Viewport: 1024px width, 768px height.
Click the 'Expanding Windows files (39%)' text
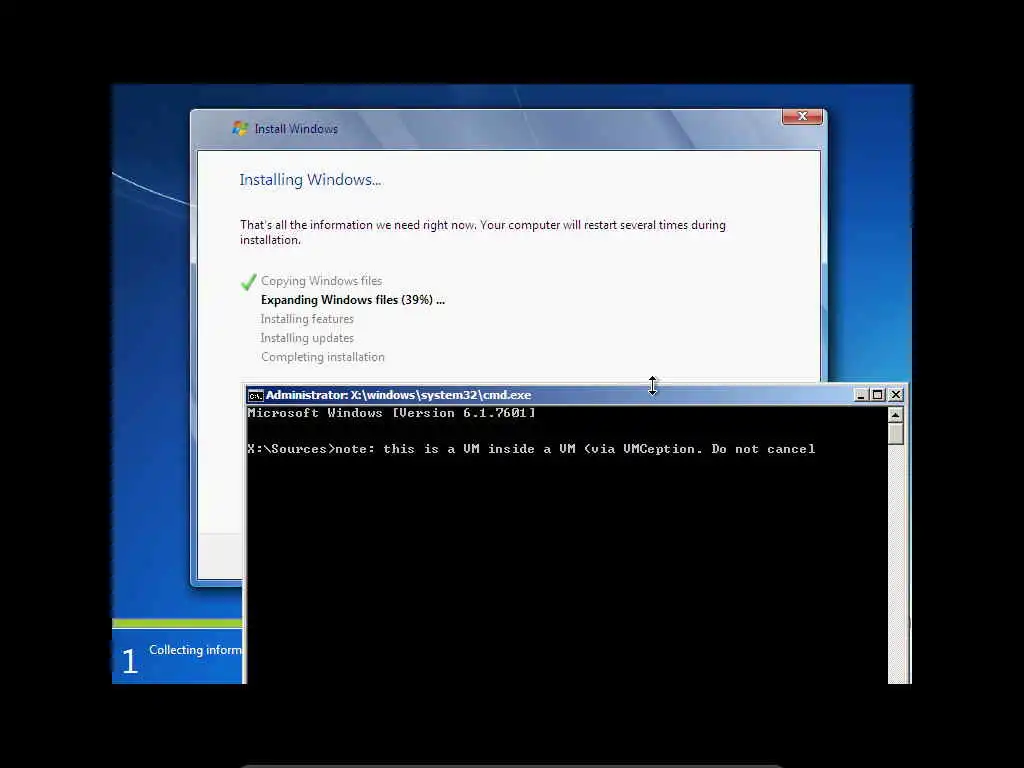coord(353,300)
